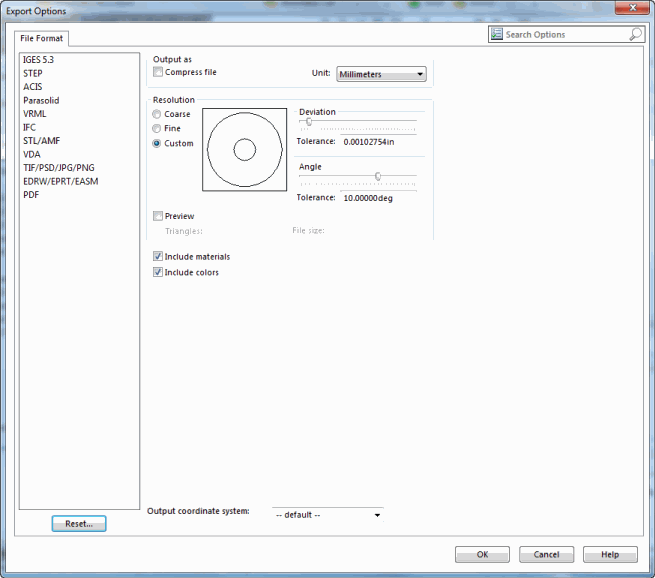Open the Output coordinate system dropdown
The height and width of the screenshot is (578, 655).
pyautogui.click(x=328, y=515)
